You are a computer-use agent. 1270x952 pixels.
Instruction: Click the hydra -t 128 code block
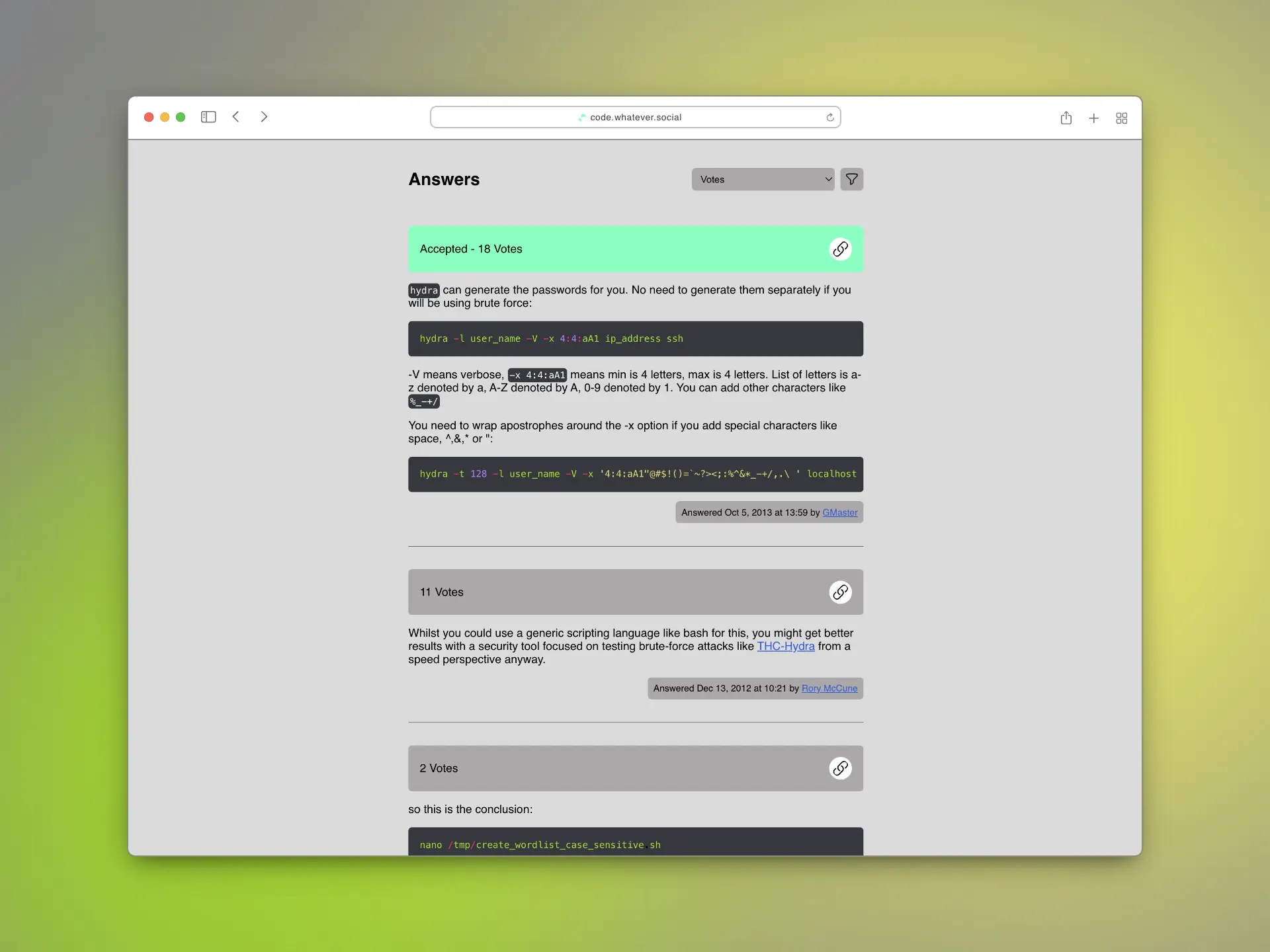(635, 474)
